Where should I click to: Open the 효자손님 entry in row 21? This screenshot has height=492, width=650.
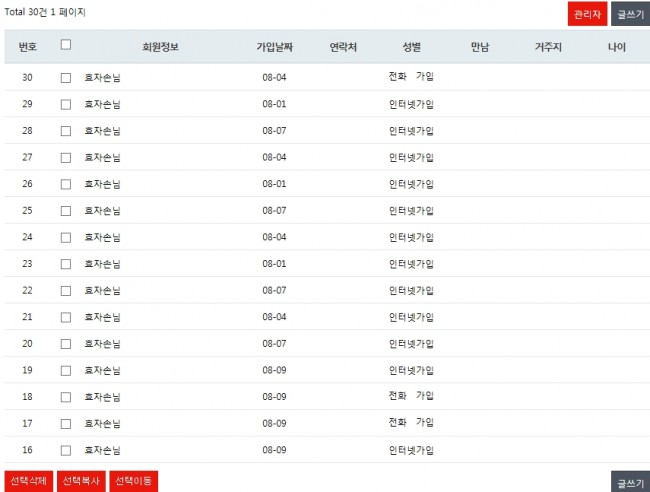(x=102, y=317)
